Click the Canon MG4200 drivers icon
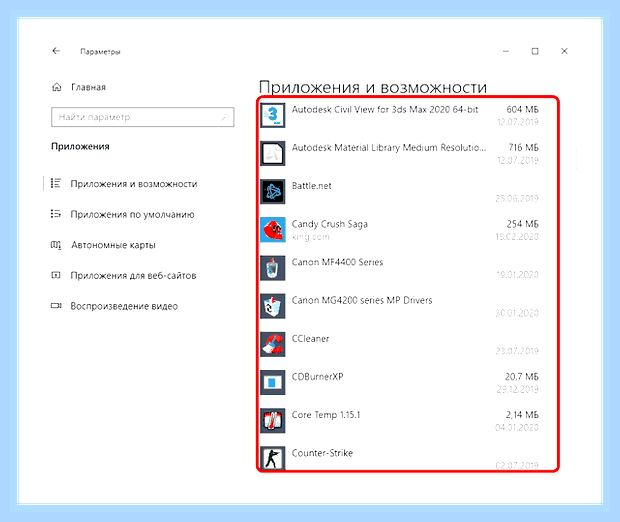 [x=272, y=306]
